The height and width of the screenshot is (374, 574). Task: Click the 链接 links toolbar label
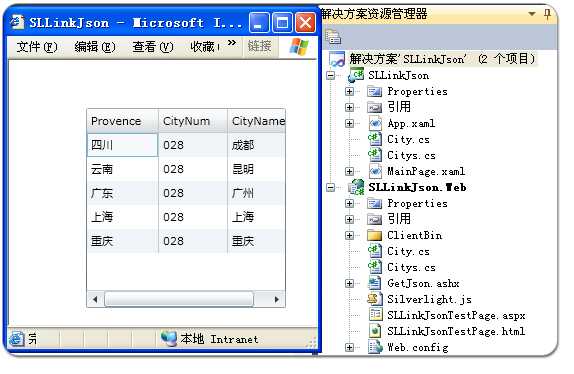pos(260,46)
